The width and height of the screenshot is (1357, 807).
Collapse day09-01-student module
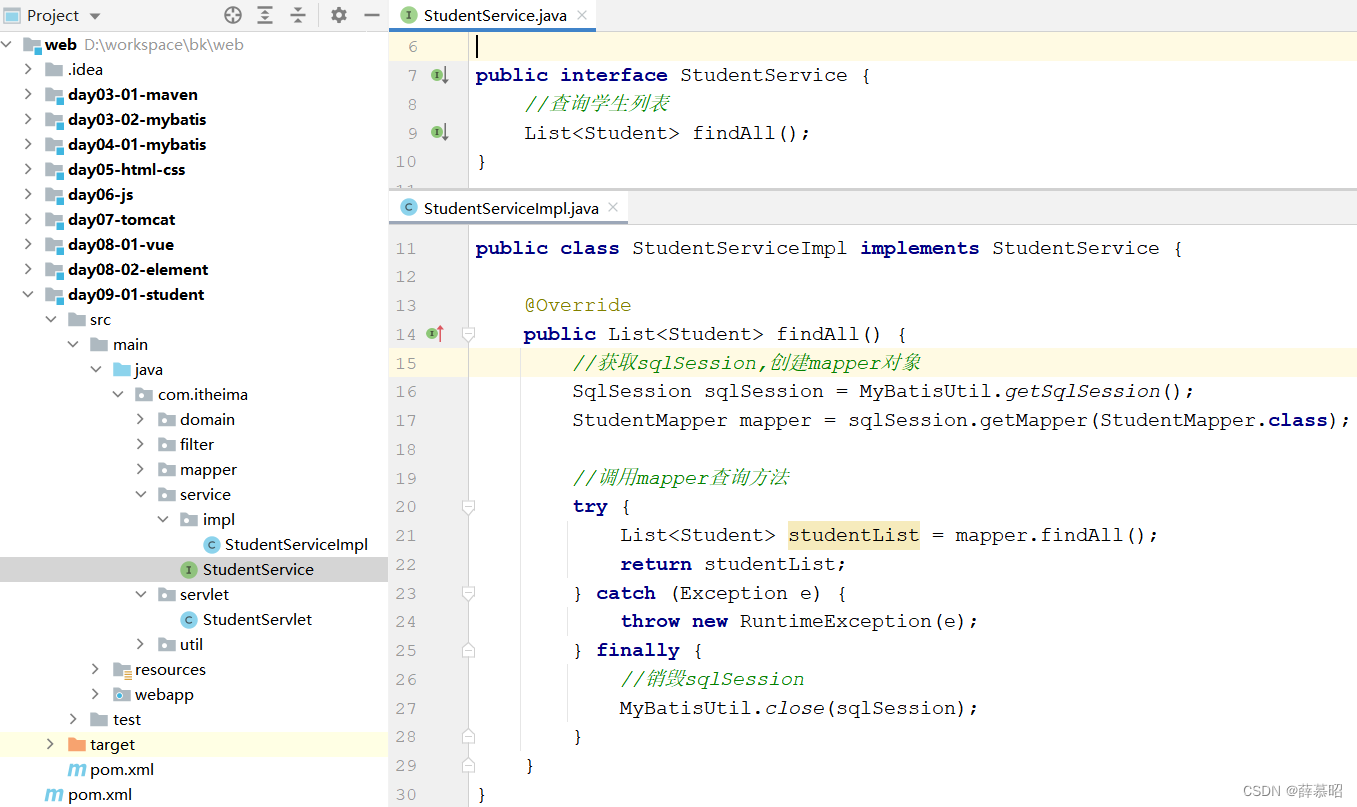click(28, 294)
